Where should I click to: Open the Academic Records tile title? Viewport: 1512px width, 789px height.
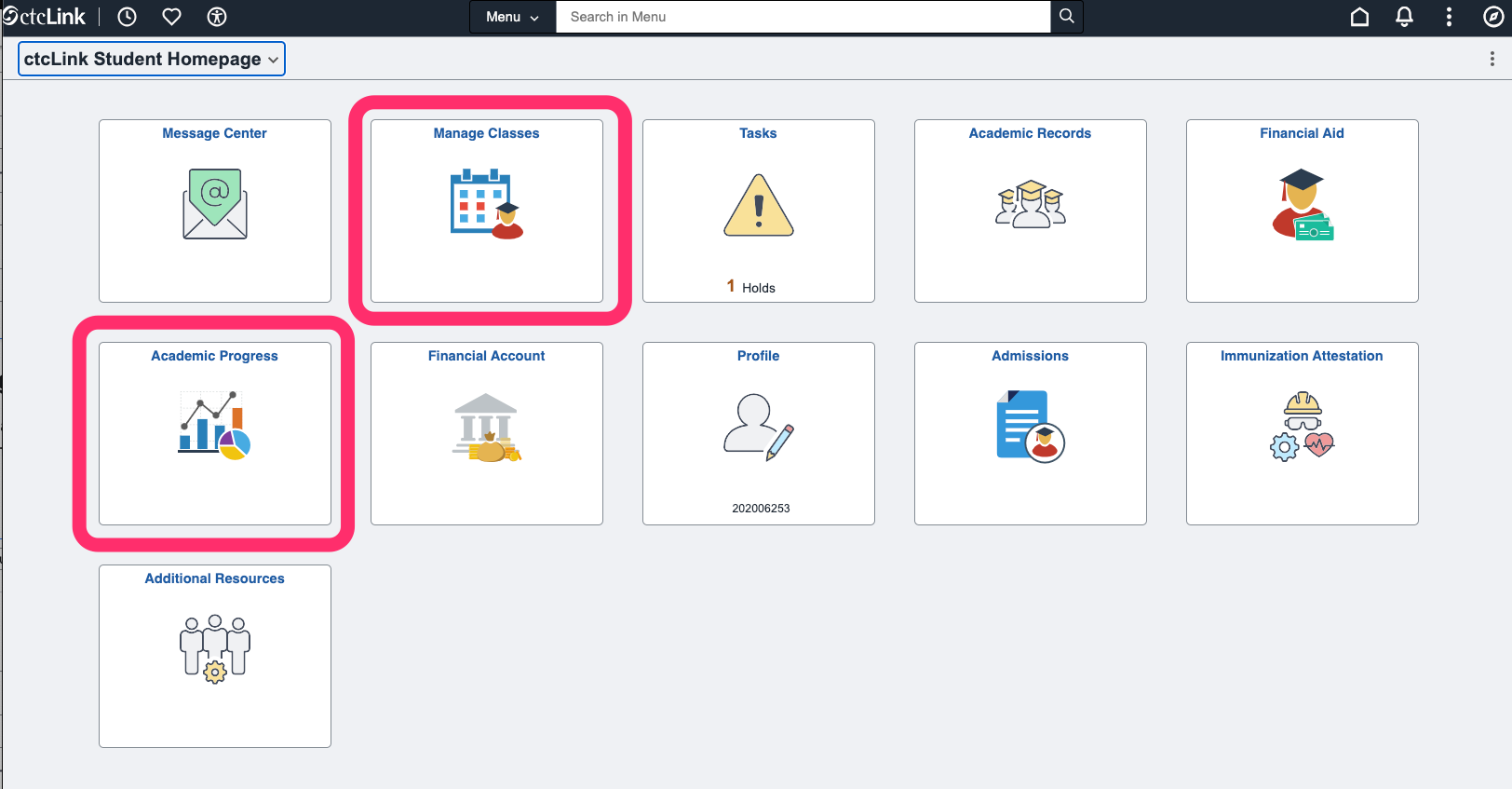pyautogui.click(x=1031, y=133)
